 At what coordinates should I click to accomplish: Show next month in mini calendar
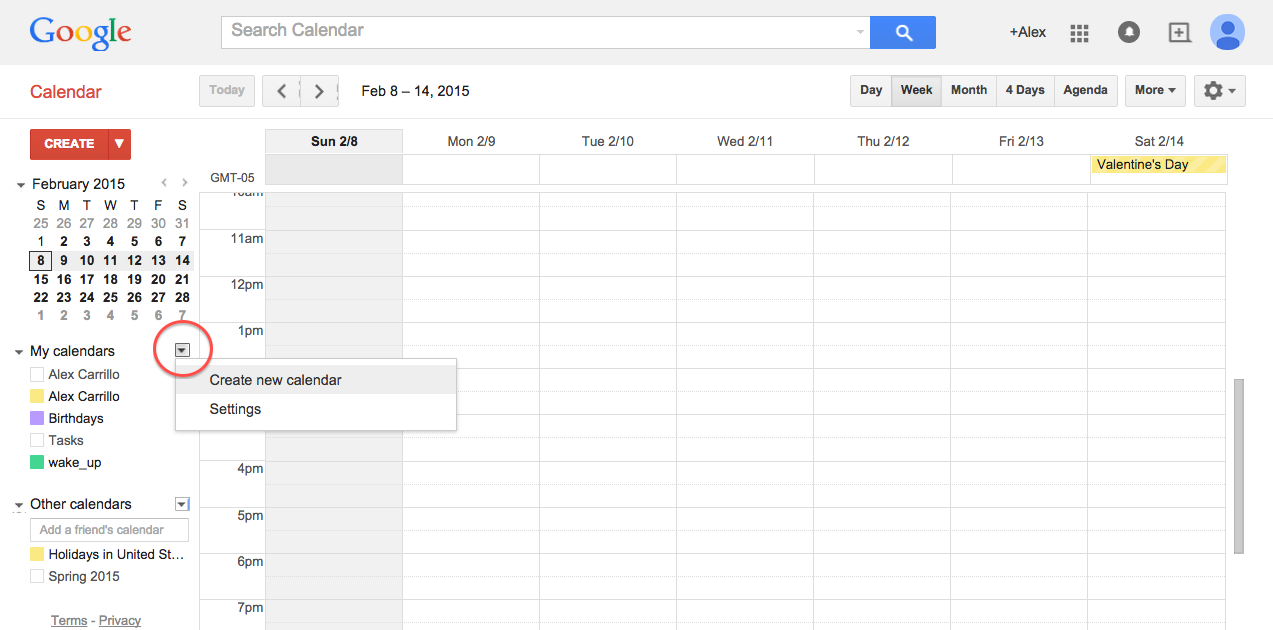184,183
